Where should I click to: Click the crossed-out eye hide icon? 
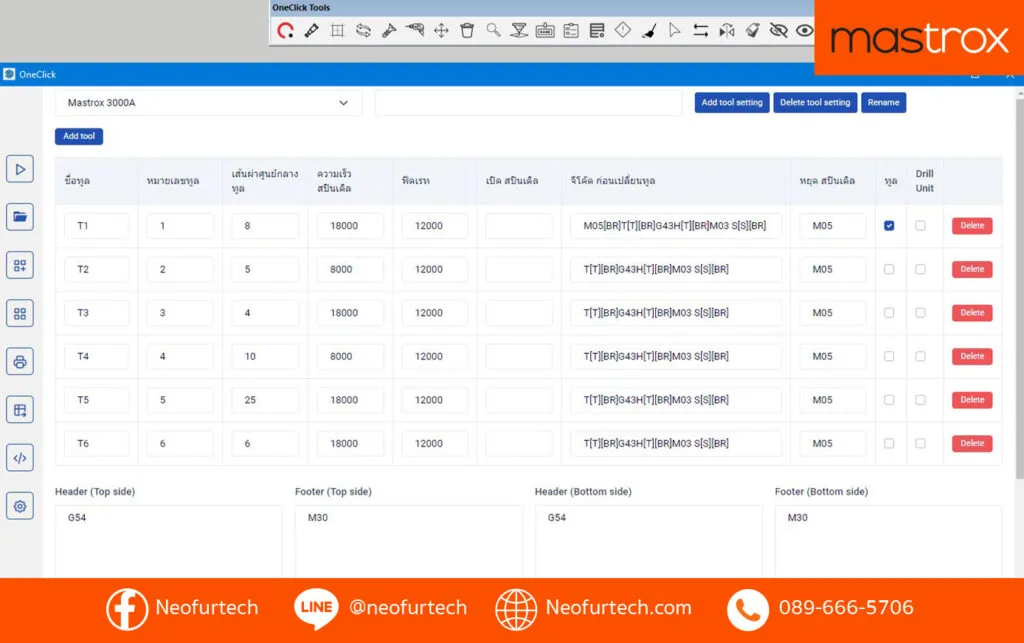[x=778, y=31]
